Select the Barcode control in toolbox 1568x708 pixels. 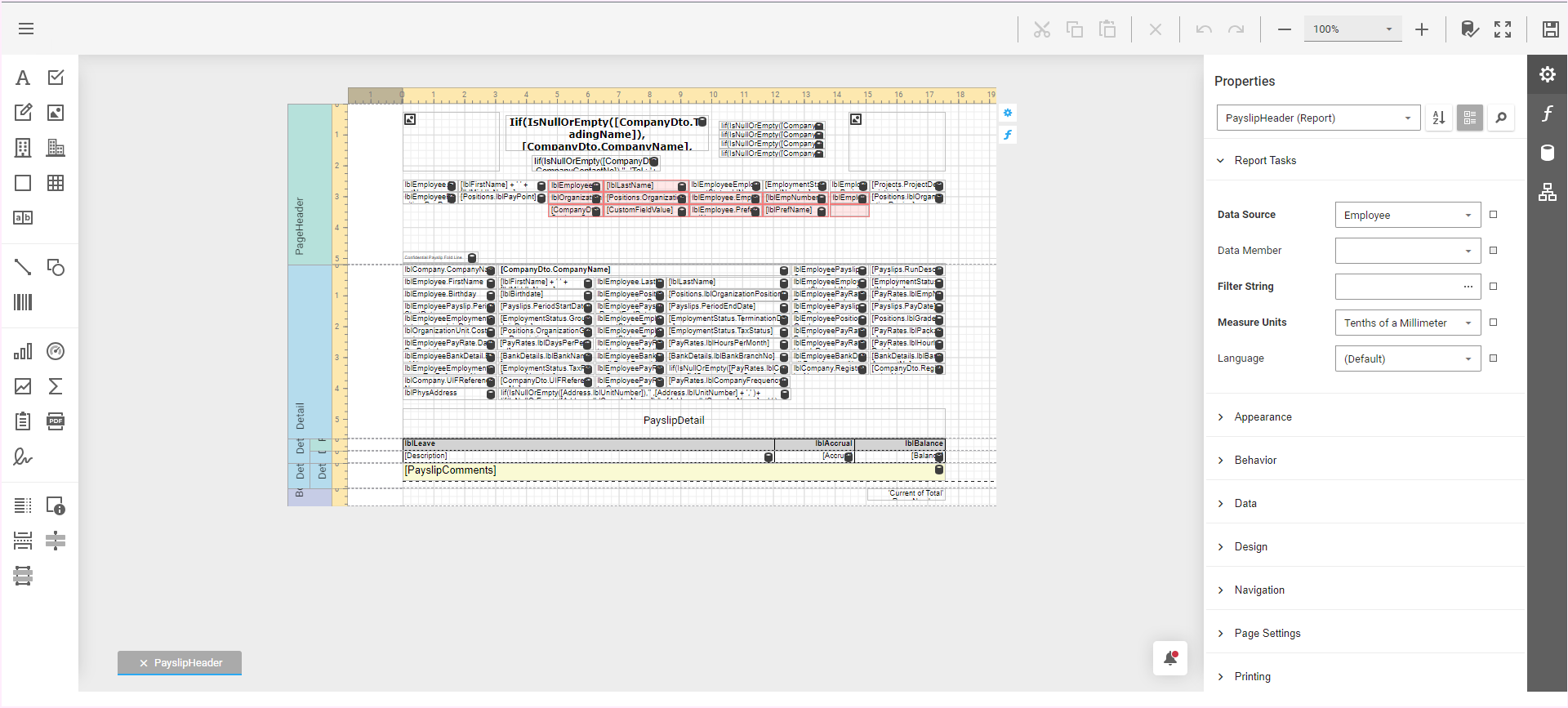pyautogui.click(x=23, y=302)
